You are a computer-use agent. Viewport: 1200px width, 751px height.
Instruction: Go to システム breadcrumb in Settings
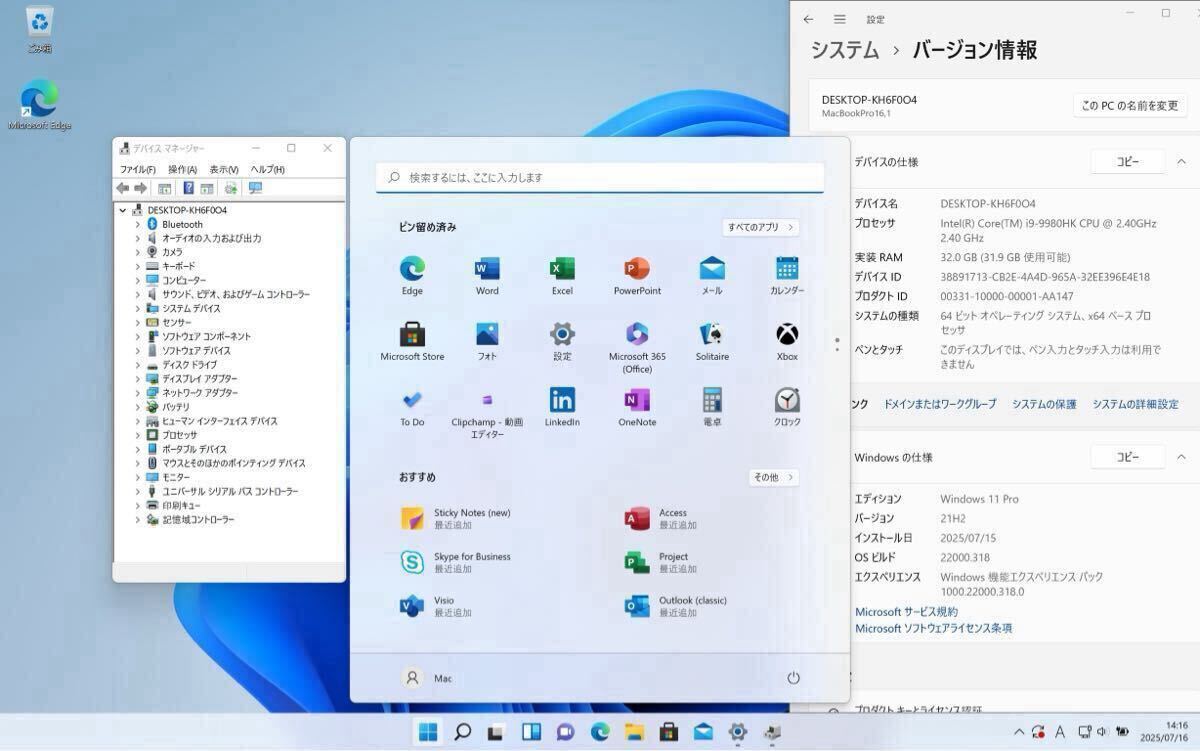(x=844, y=50)
